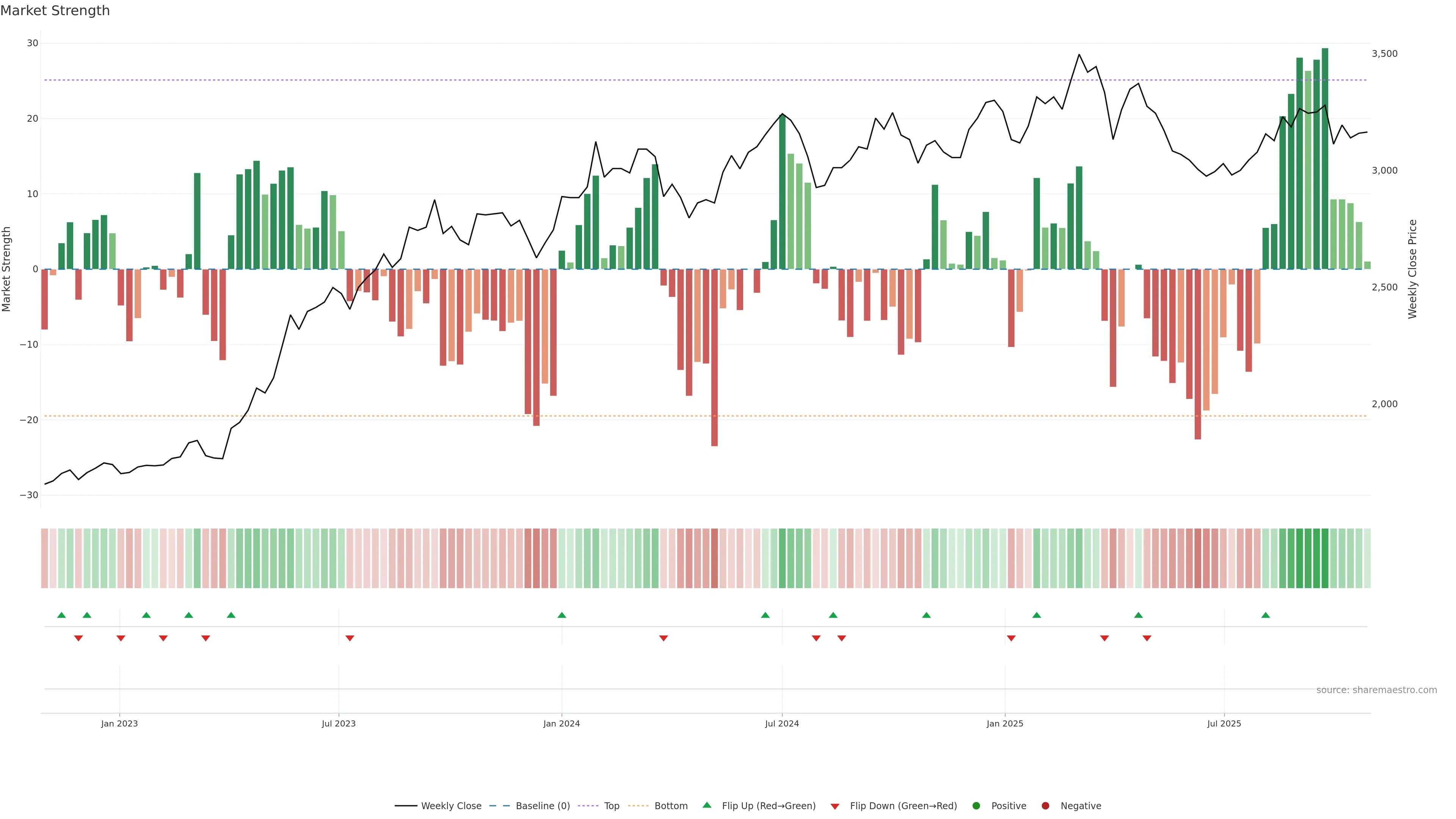Click the first red flip-down marker on left
The height and width of the screenshot is (819, 1456).
pos(78,638)
